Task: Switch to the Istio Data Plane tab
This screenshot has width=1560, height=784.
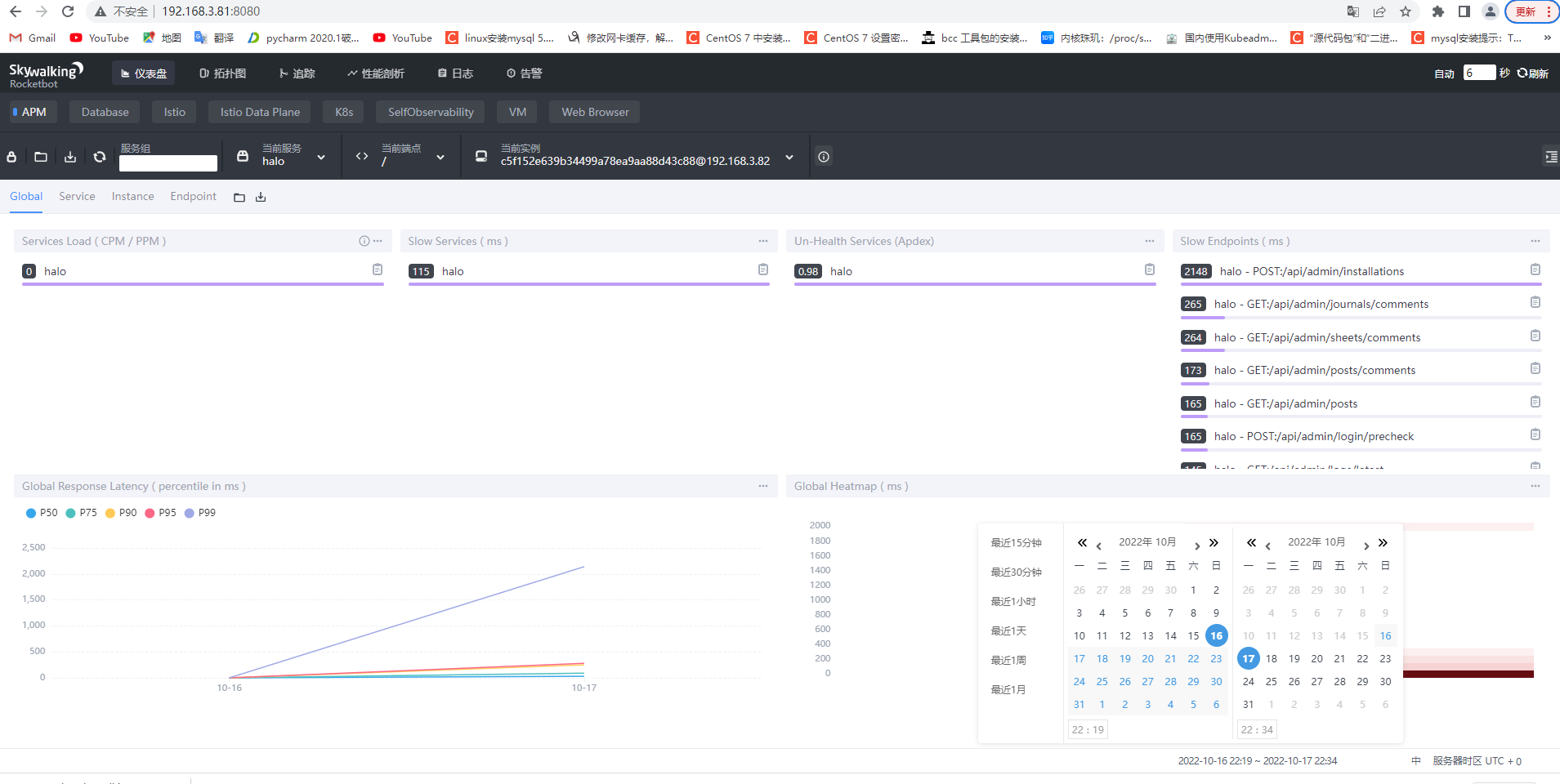Action: click(x=260, y=112)
